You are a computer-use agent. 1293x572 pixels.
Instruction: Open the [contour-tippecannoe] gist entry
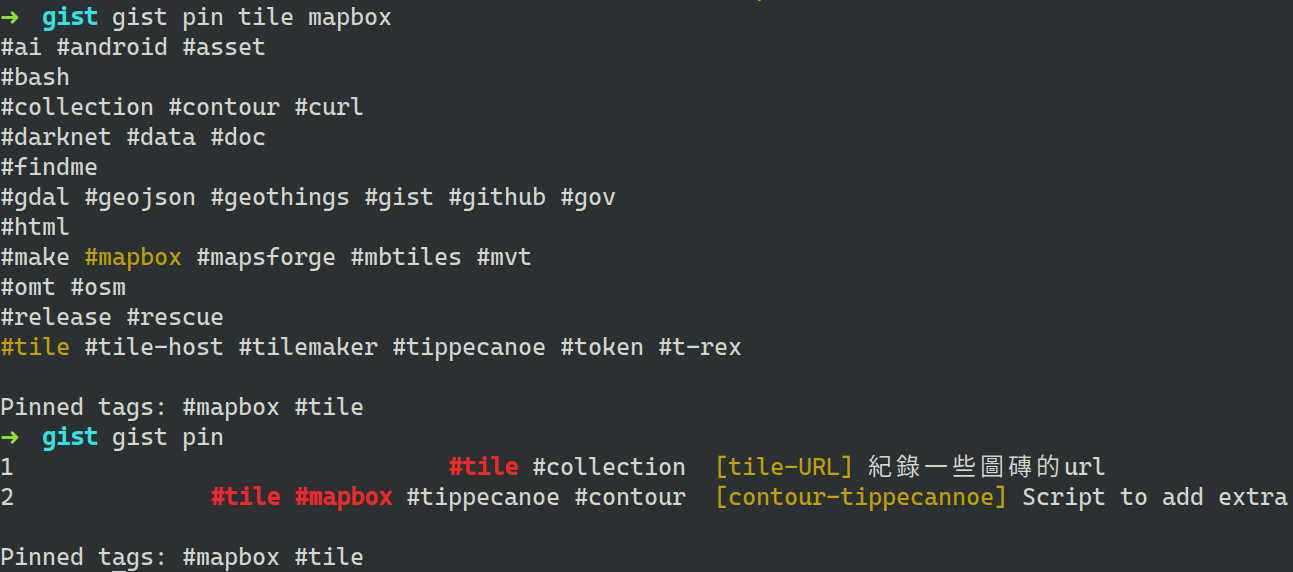[861, 497]
